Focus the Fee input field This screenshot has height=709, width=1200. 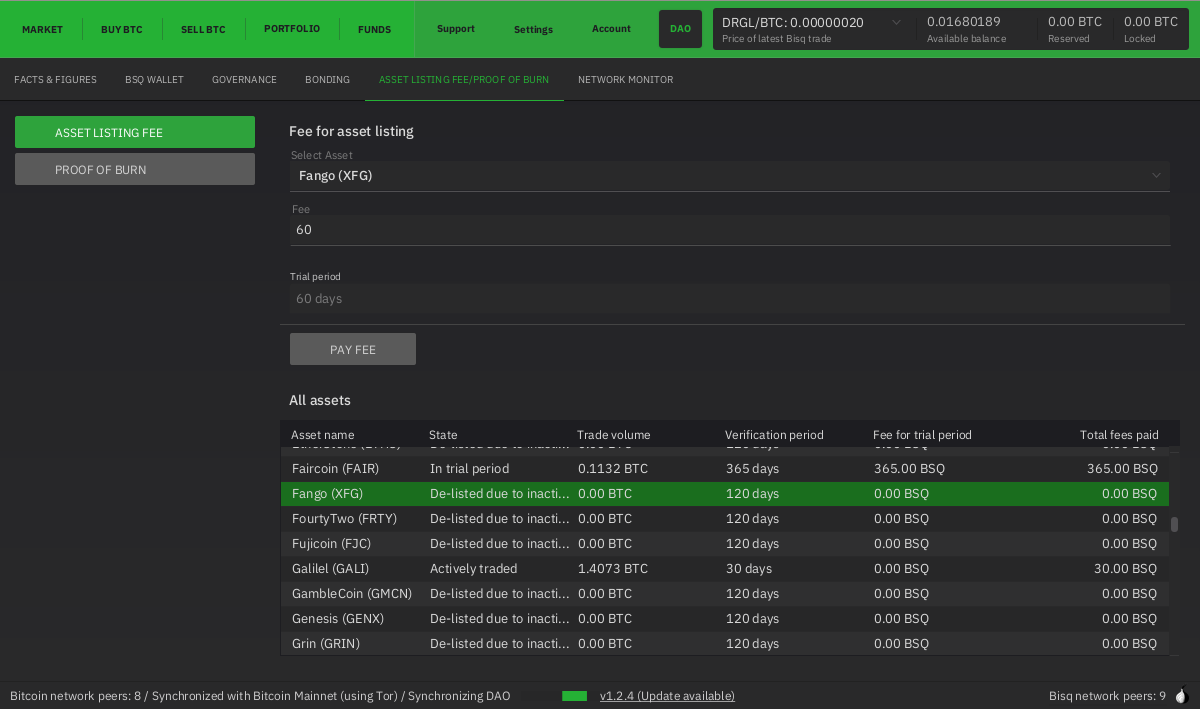coord(730,230)
